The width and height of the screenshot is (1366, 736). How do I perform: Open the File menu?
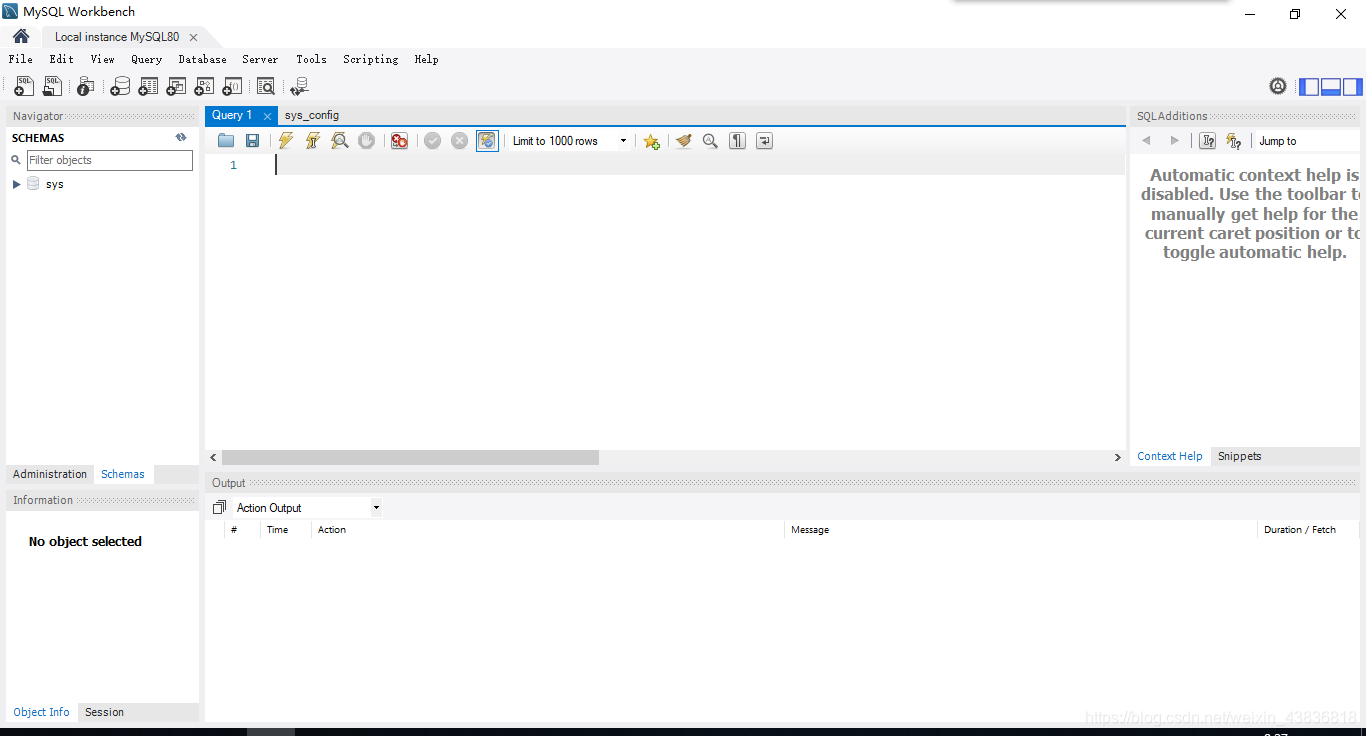coord(21,59)
